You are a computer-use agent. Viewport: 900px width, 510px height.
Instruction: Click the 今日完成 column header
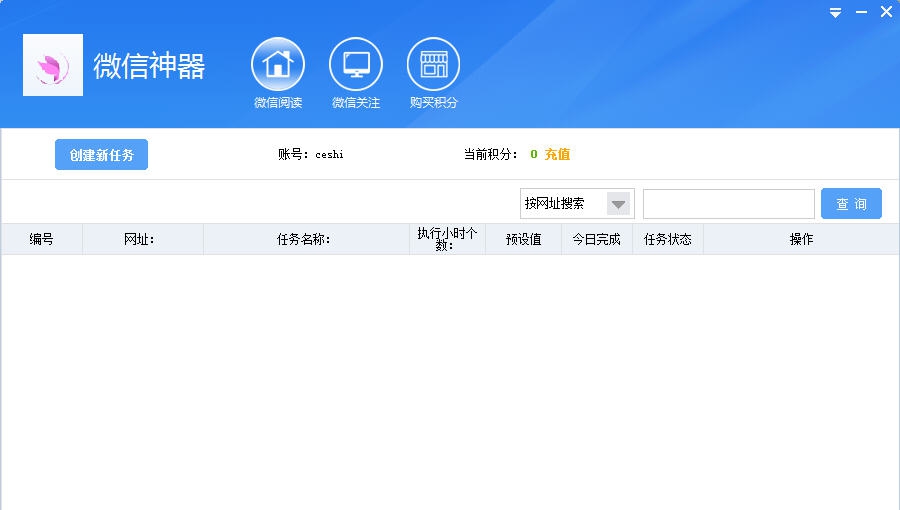(597, 239)
